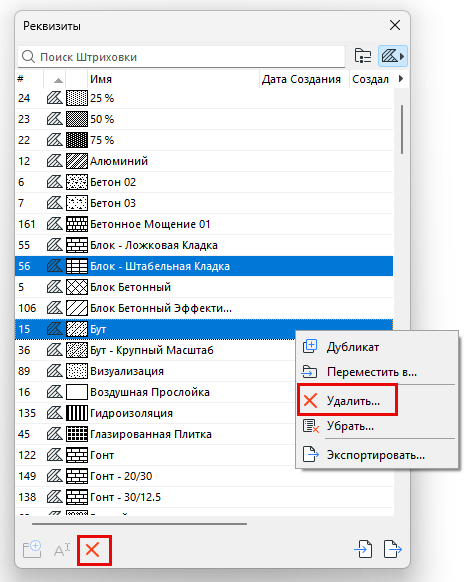Click the red delete X icon at bottom

coord(92,550)
